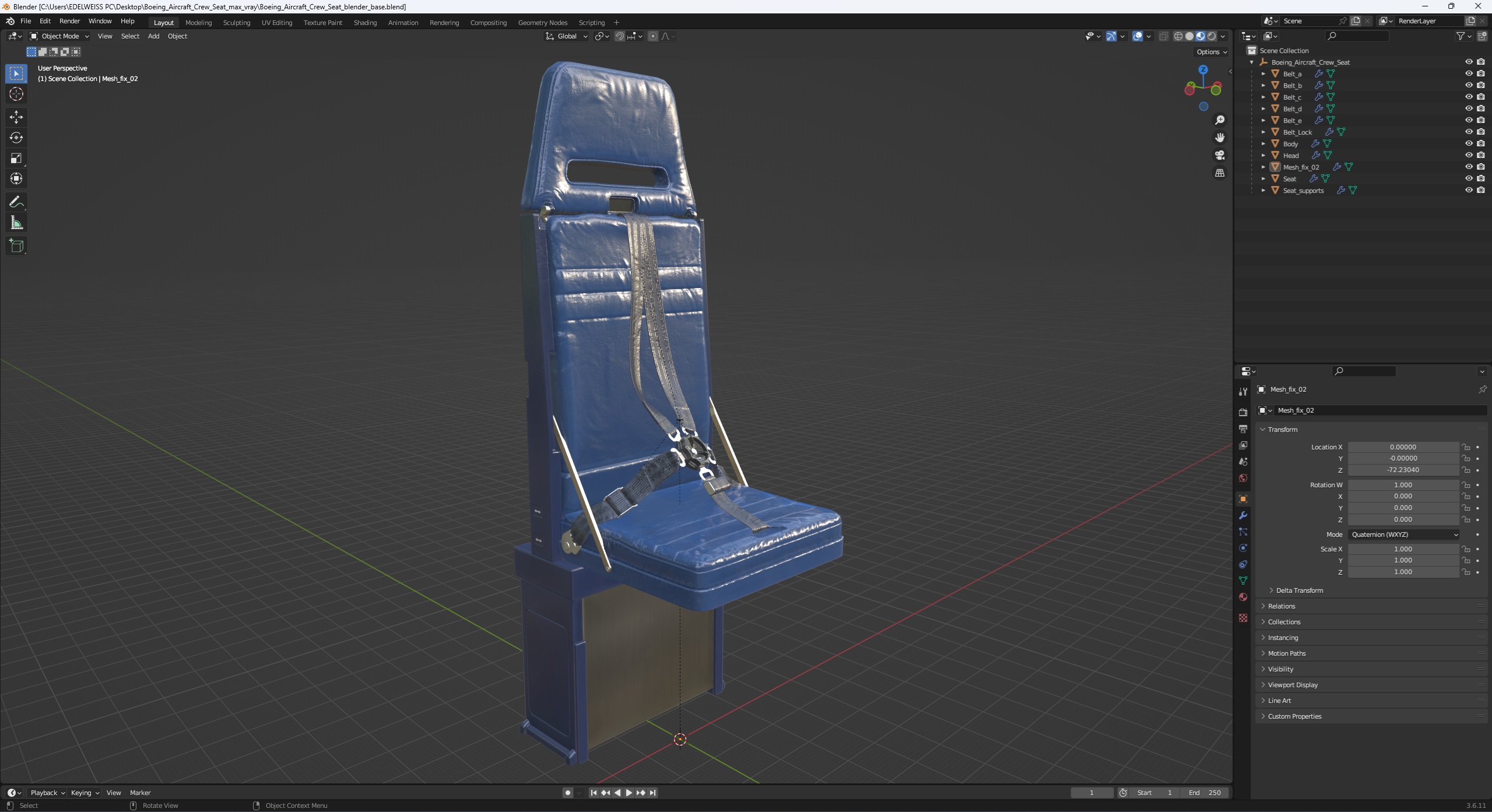The image size is (1492, 812).
Task: Open the Tool properties tab
Action: click(1243, 391)
